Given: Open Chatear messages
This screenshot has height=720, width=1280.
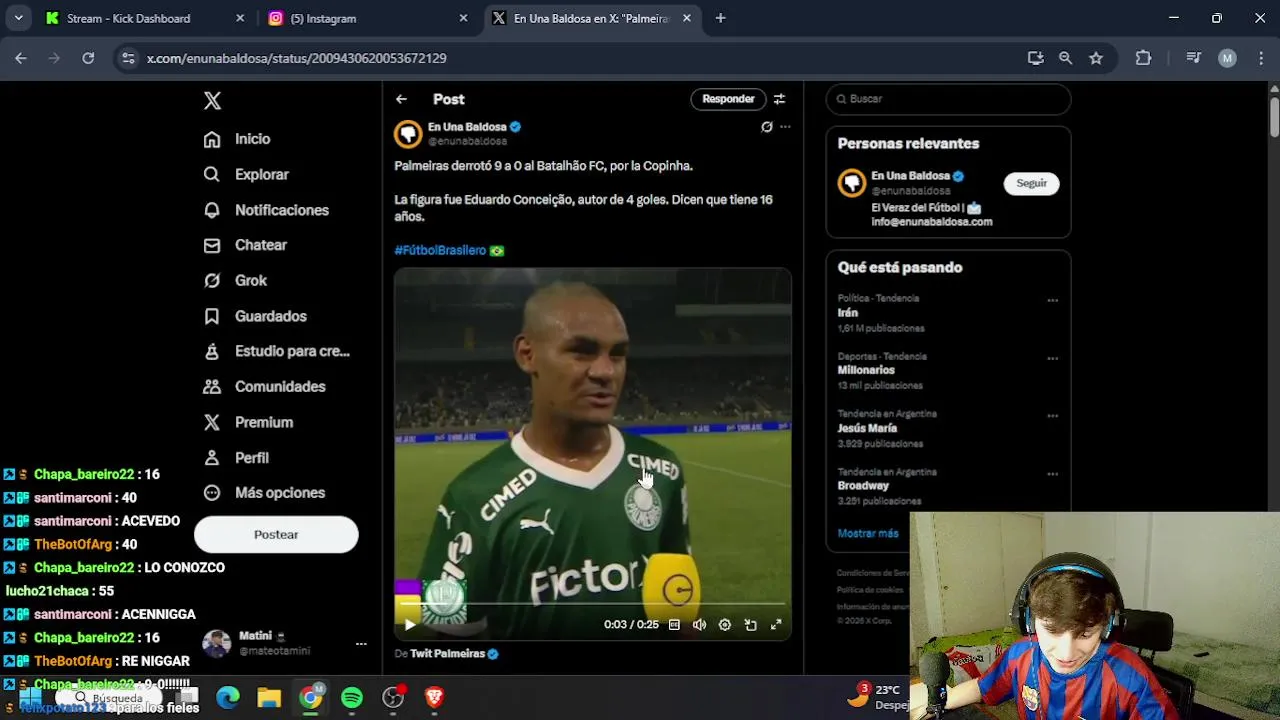Looking at the screenshot, I should (x=245, y=245).
